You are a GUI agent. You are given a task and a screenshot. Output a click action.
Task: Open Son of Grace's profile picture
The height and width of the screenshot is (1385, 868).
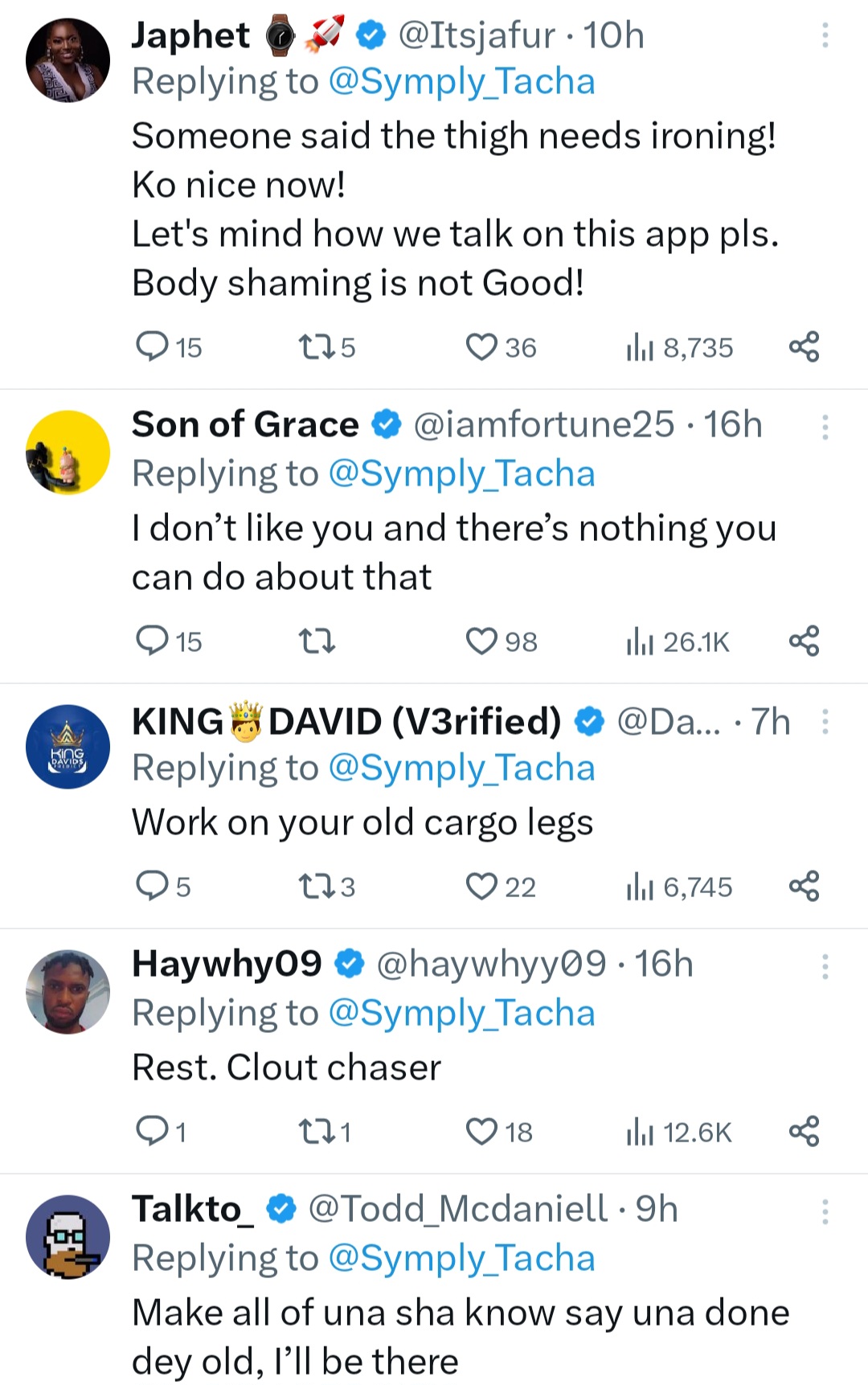click(68, 453)
